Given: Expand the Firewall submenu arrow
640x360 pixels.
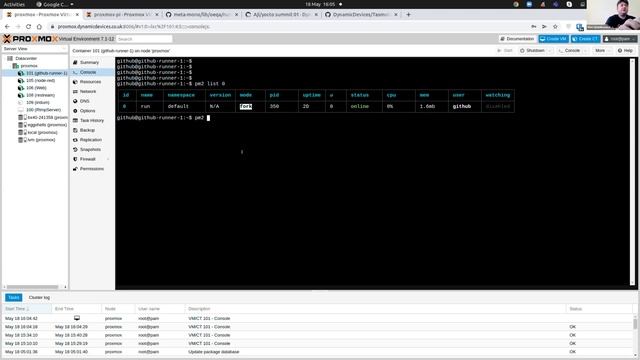Looking at the screenshot, I should (x=108, y=159).
